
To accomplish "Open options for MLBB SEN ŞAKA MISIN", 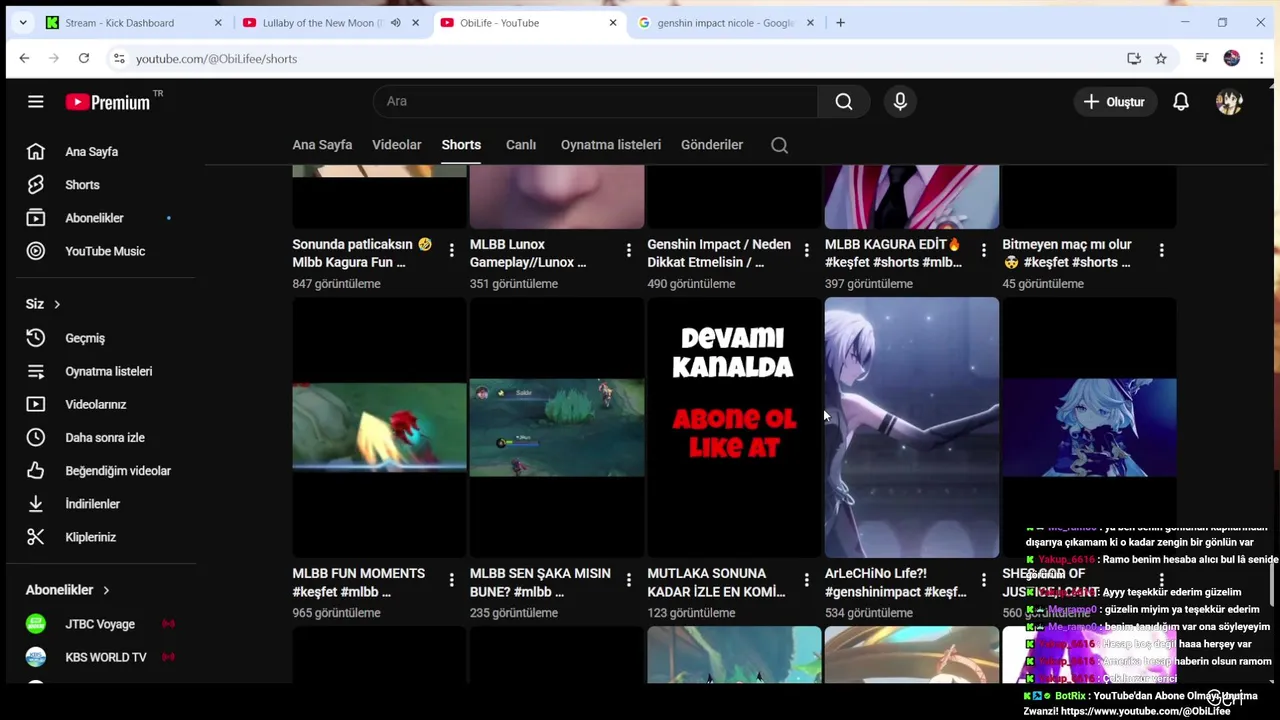I will click(629, 579).
